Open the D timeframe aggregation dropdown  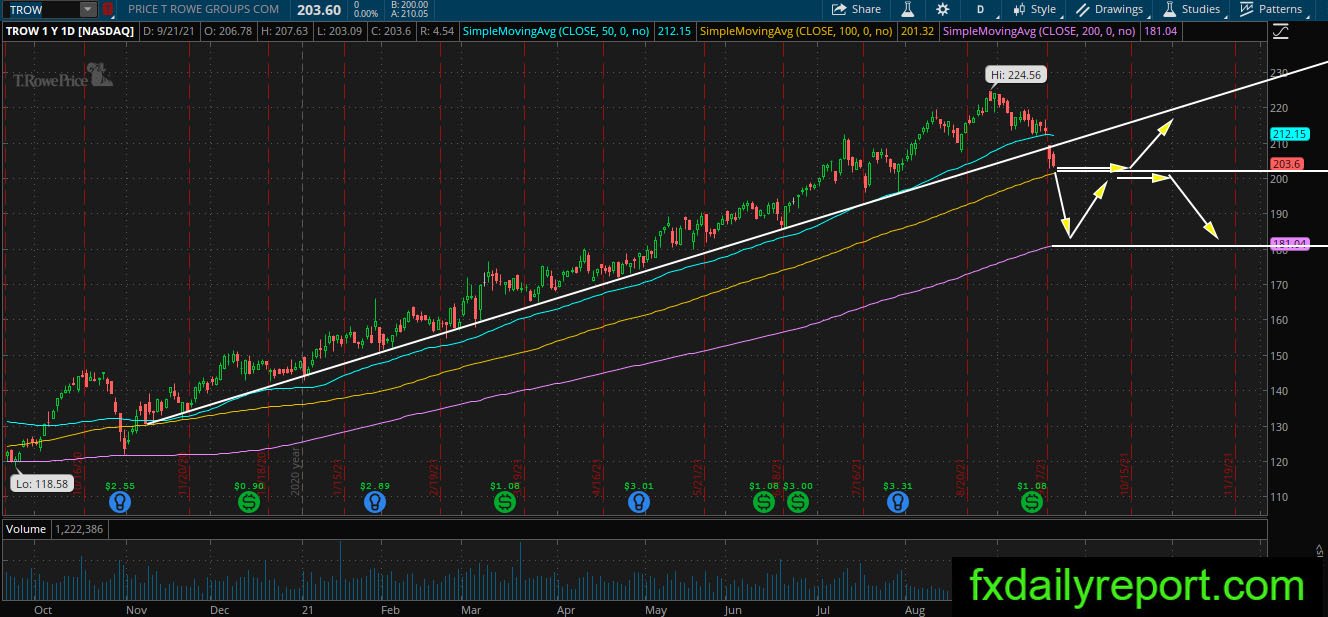pyautogui.click(x=981, y=9)
